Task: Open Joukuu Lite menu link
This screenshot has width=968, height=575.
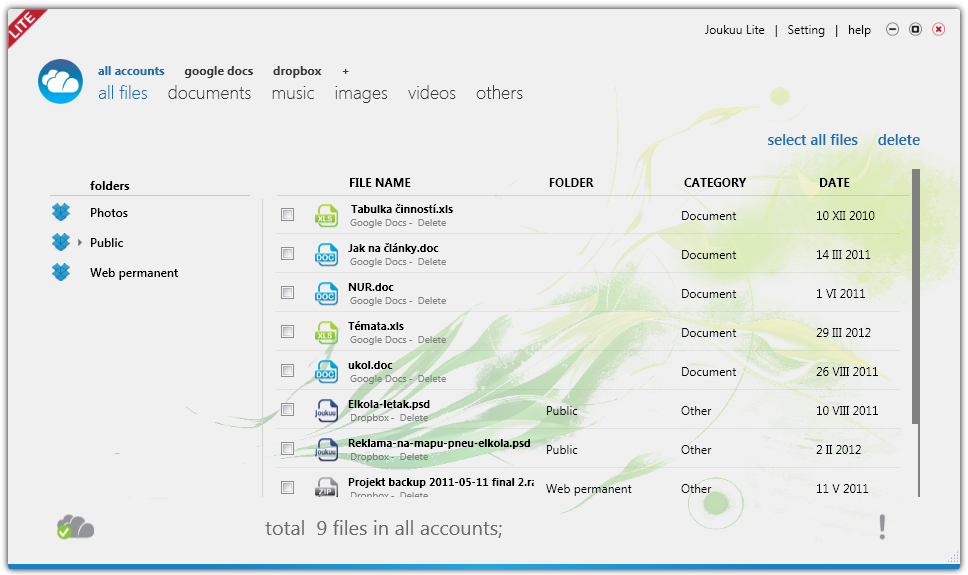Action: click(x=734, y=30)
